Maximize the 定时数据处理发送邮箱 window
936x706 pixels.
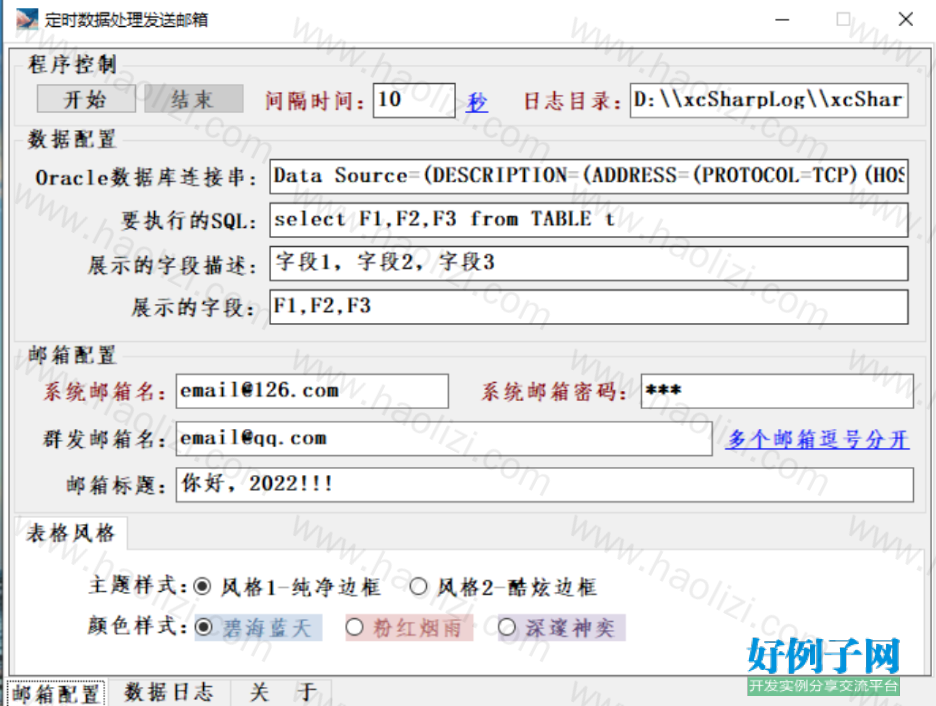tap(843, 20)
